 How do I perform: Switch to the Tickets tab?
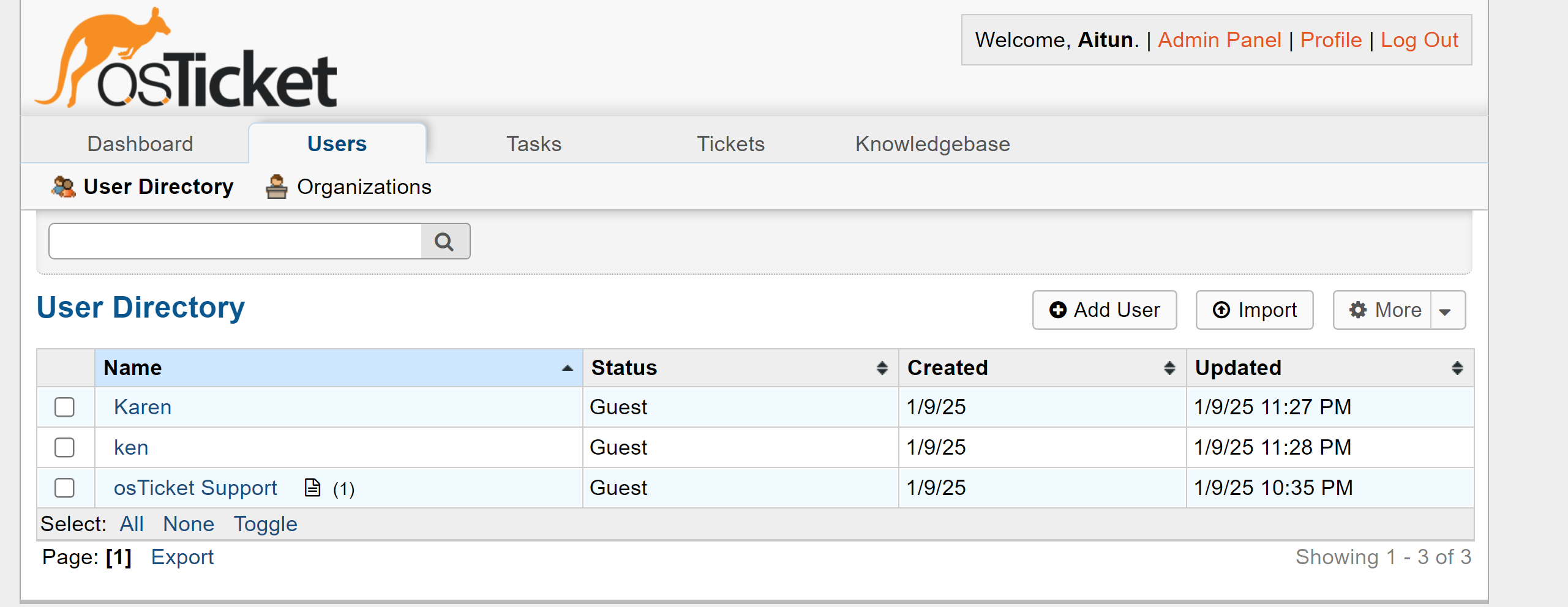pyautogui.click(x=730, y=143)
